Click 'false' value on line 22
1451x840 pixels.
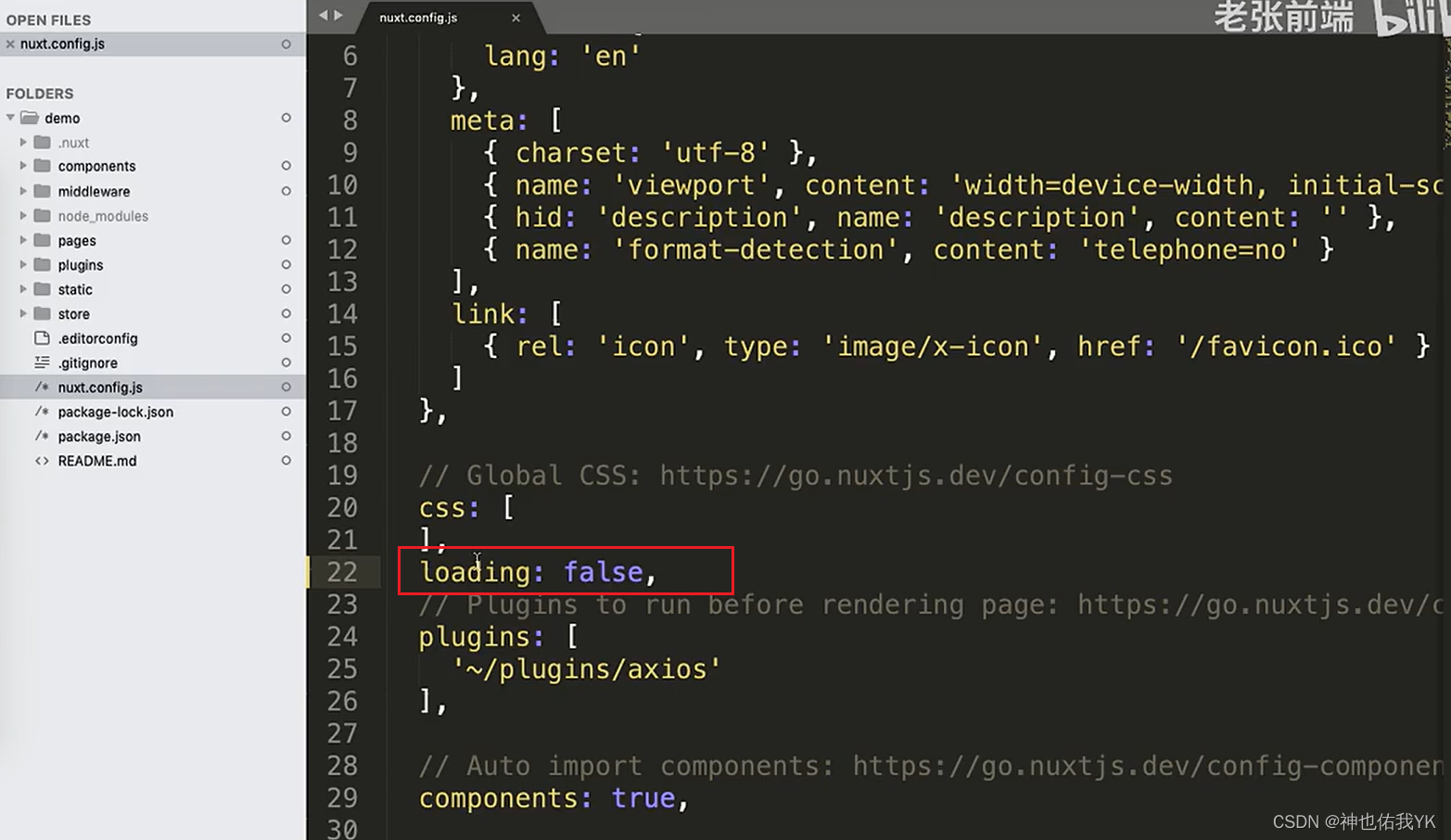(604, 572)
